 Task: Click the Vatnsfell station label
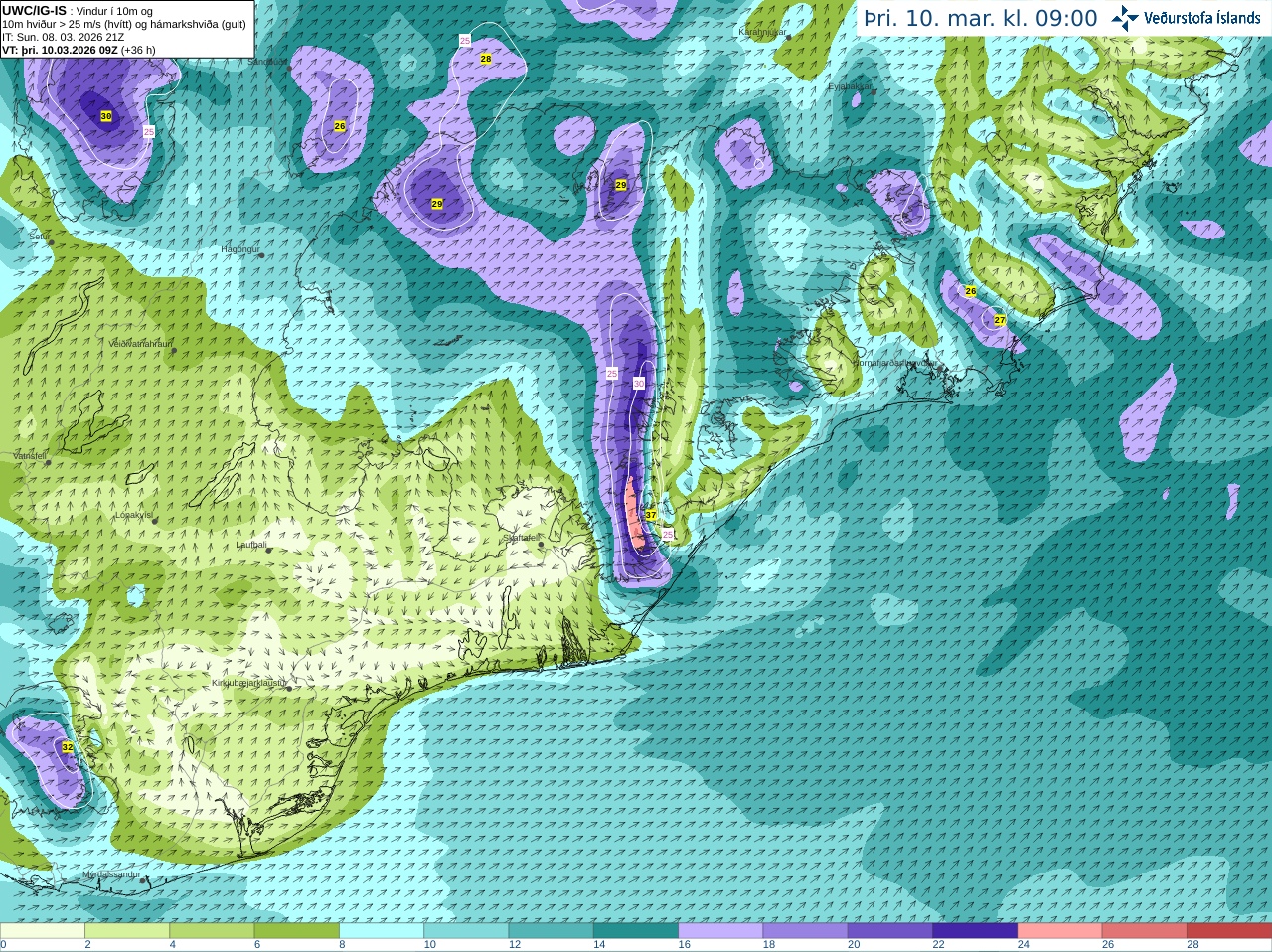point(30,455)
